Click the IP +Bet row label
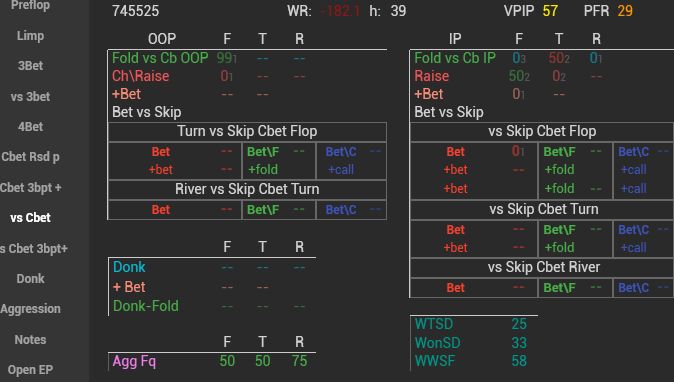Screen dimensions: 674x382 [429, 94]
